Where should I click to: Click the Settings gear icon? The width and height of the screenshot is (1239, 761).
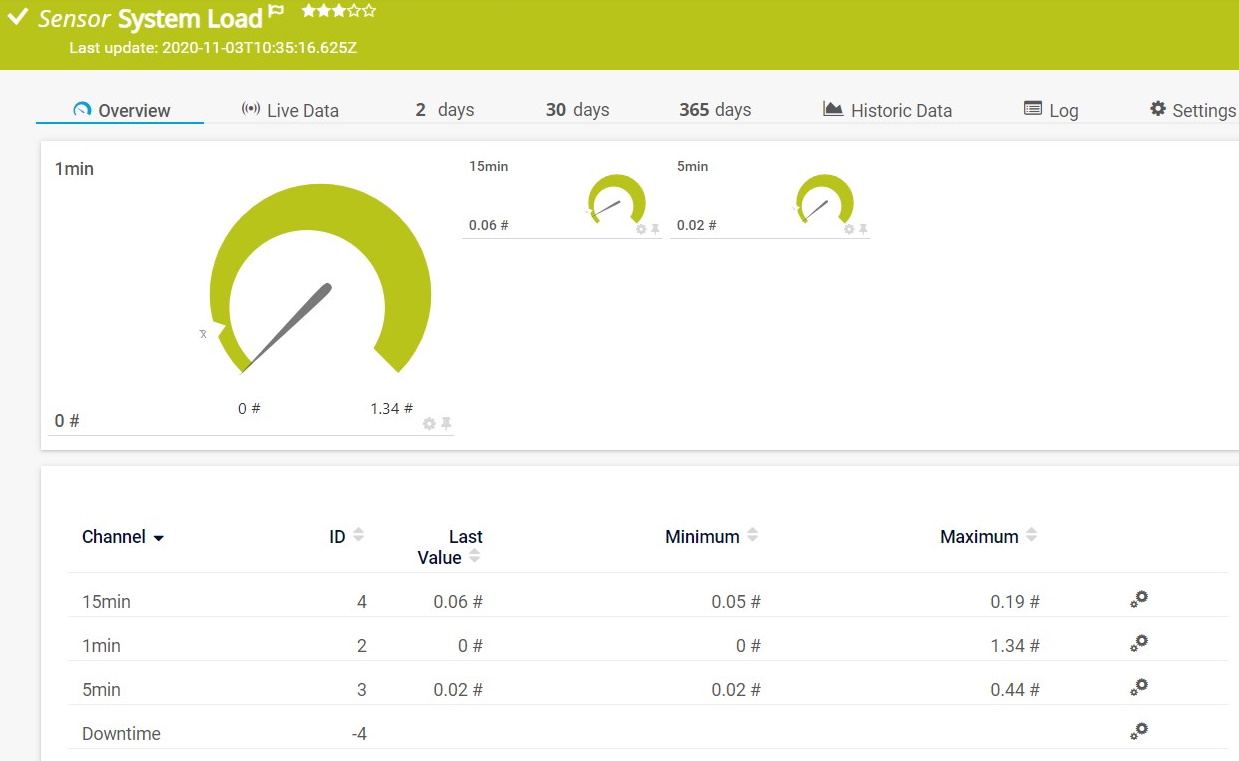[x=1157, y=109]
